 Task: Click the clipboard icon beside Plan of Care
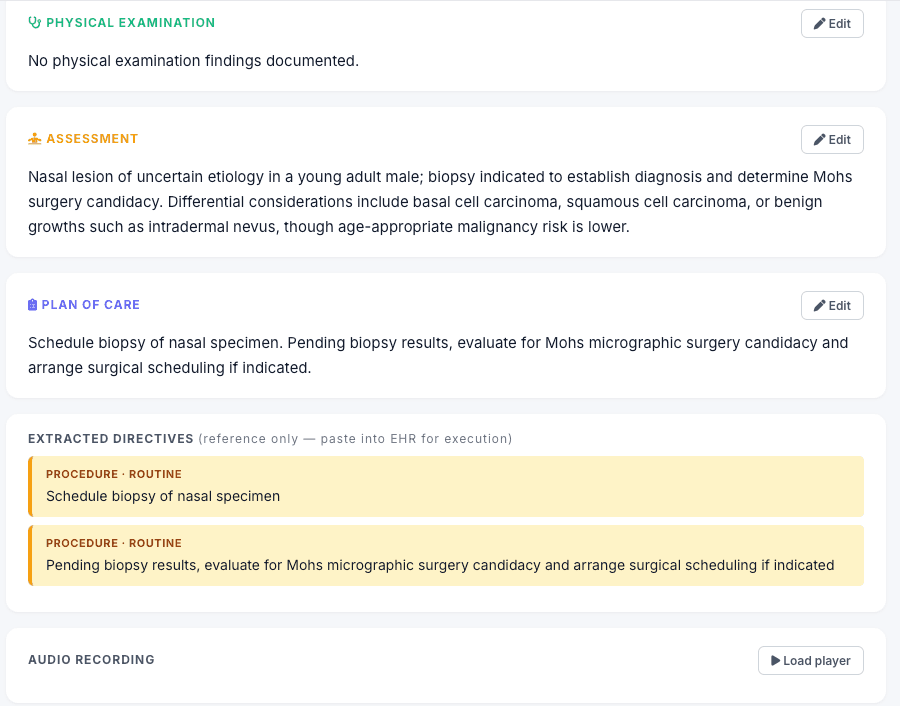32,305
